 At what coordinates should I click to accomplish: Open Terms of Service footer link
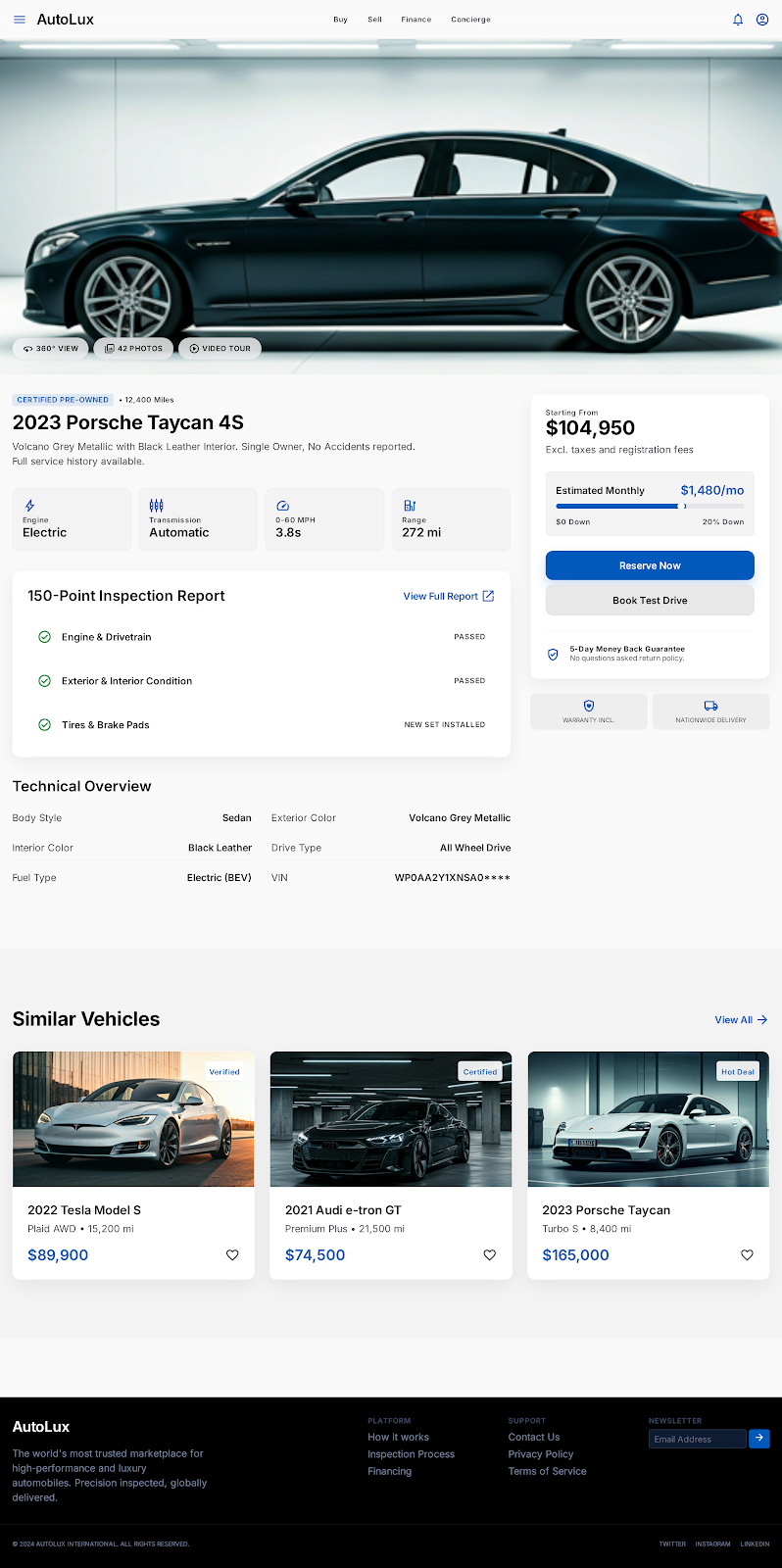[548, 1471]
